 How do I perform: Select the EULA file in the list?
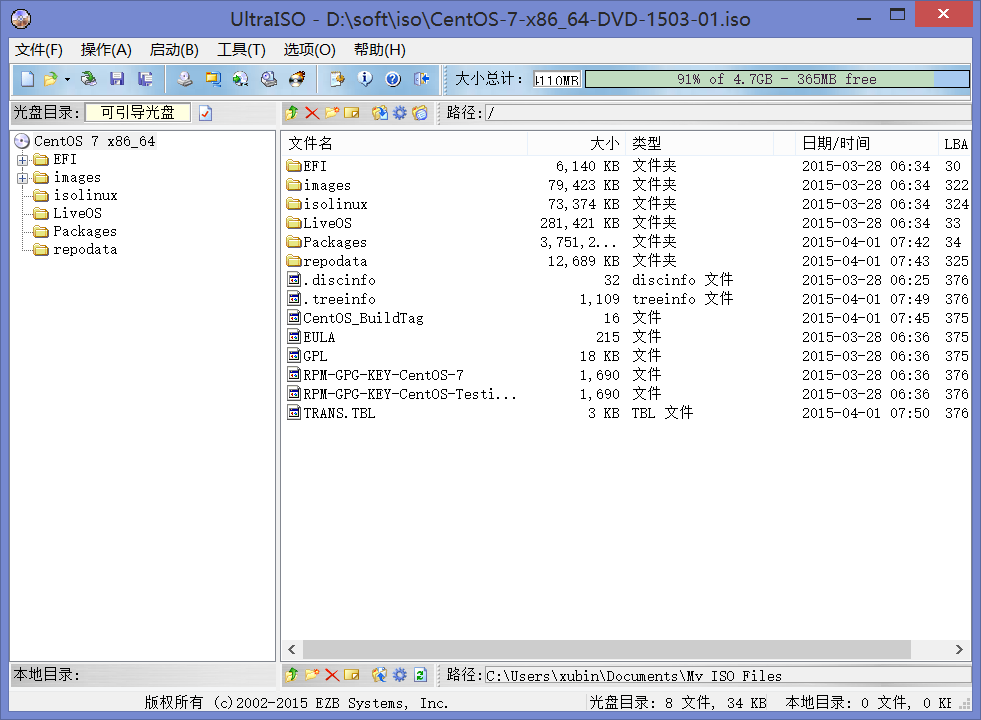tap(312, 337)
